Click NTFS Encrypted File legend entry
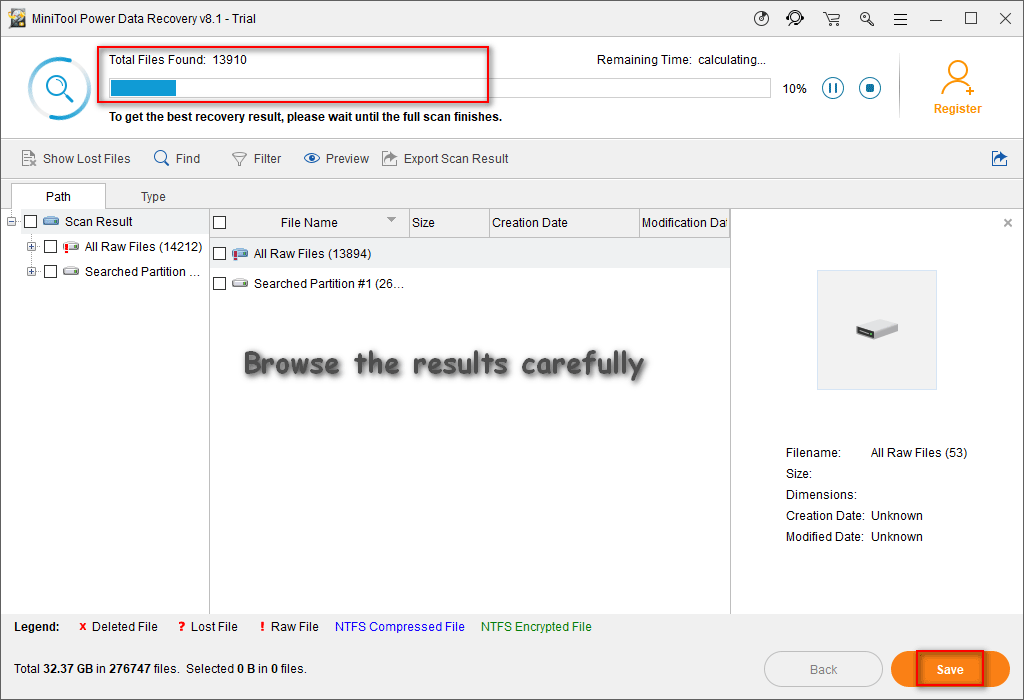The height and width of the screenshot is (700, 1024). [x=536, y=627]
